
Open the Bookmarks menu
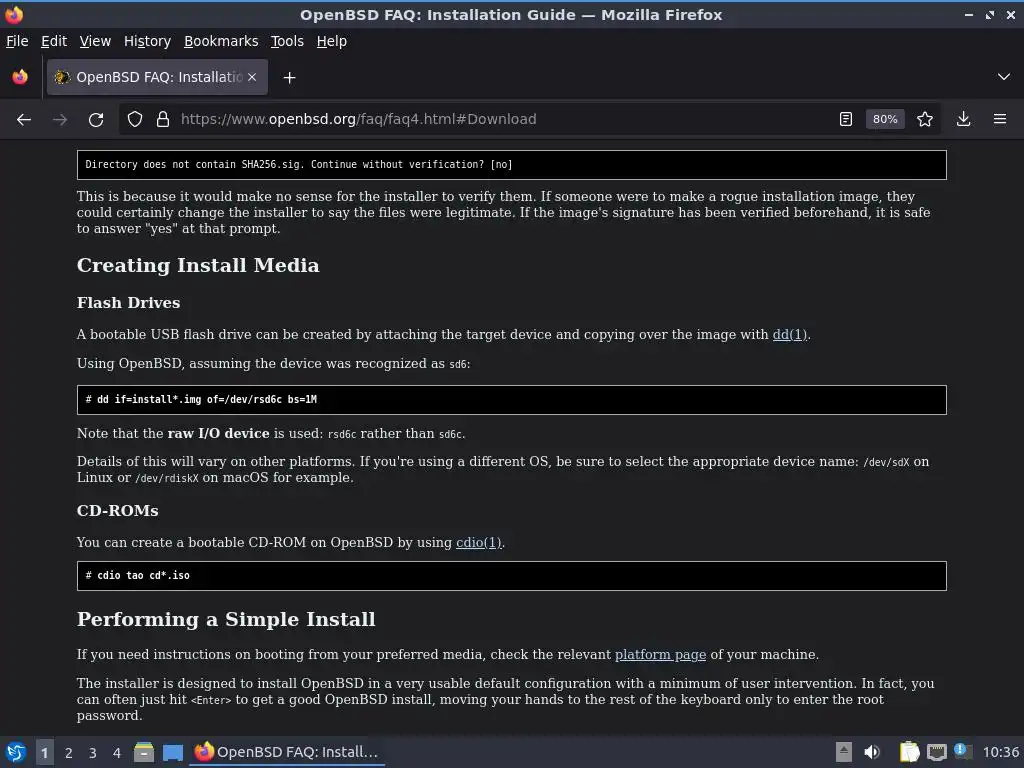tap(221, 41)
